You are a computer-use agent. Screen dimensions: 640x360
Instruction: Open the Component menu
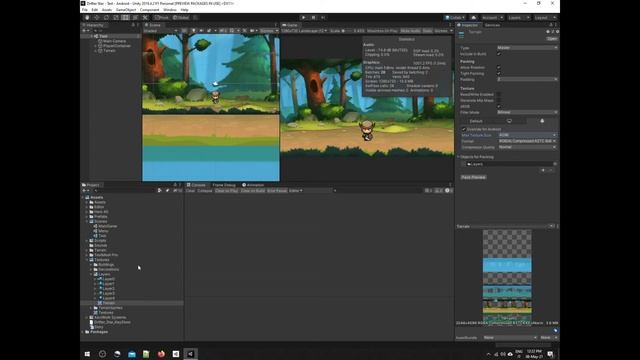pos(149,10)
